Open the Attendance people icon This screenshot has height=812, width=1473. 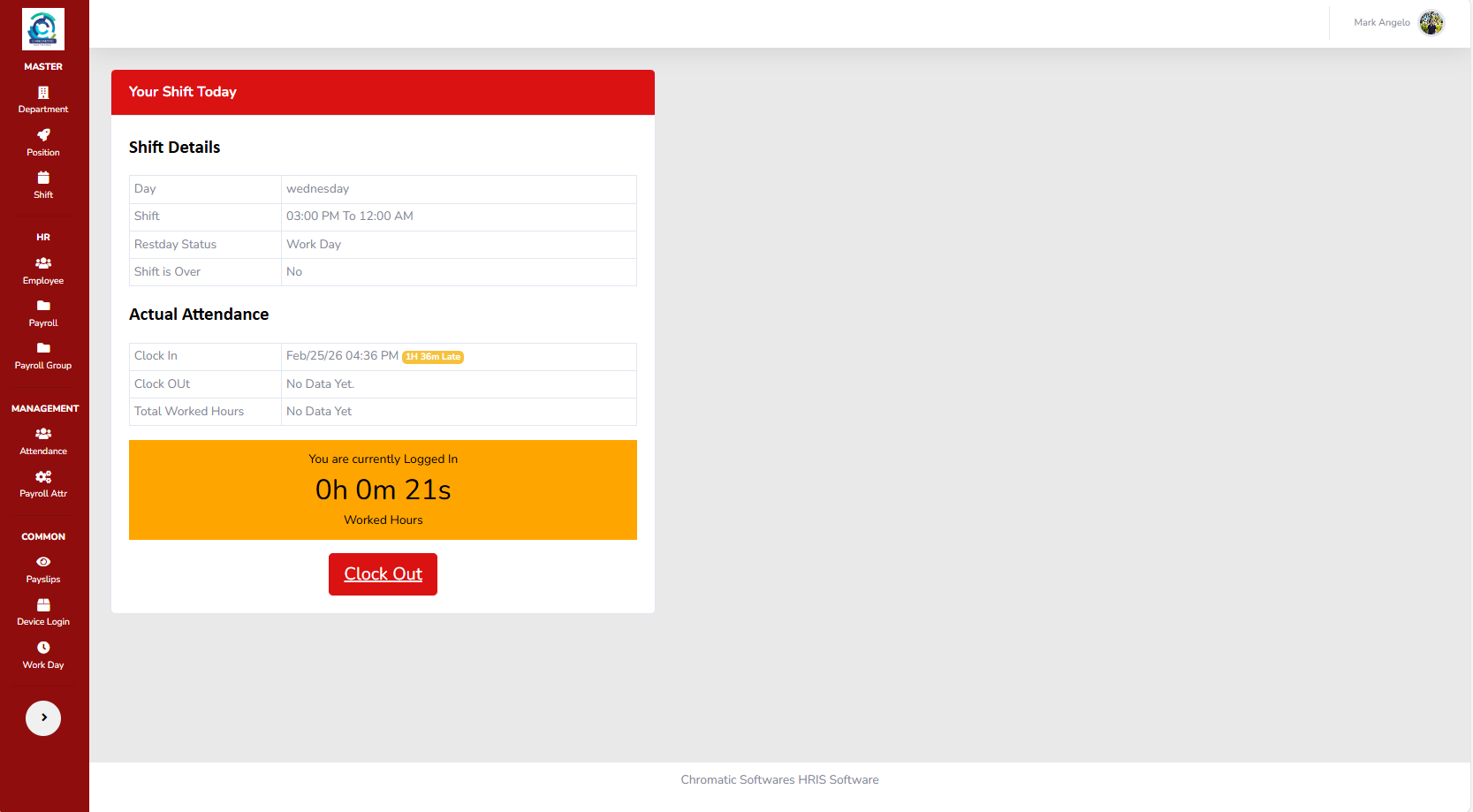click(43, 434)
